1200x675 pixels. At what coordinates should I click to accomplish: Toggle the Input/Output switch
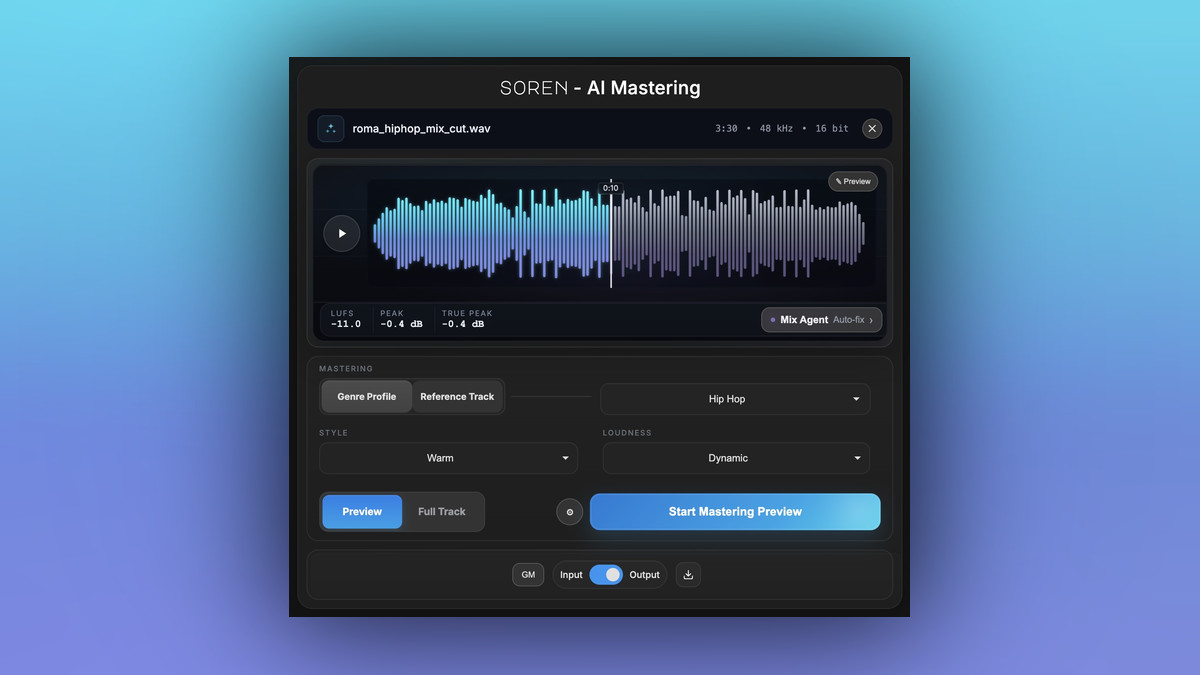[606, 575]
